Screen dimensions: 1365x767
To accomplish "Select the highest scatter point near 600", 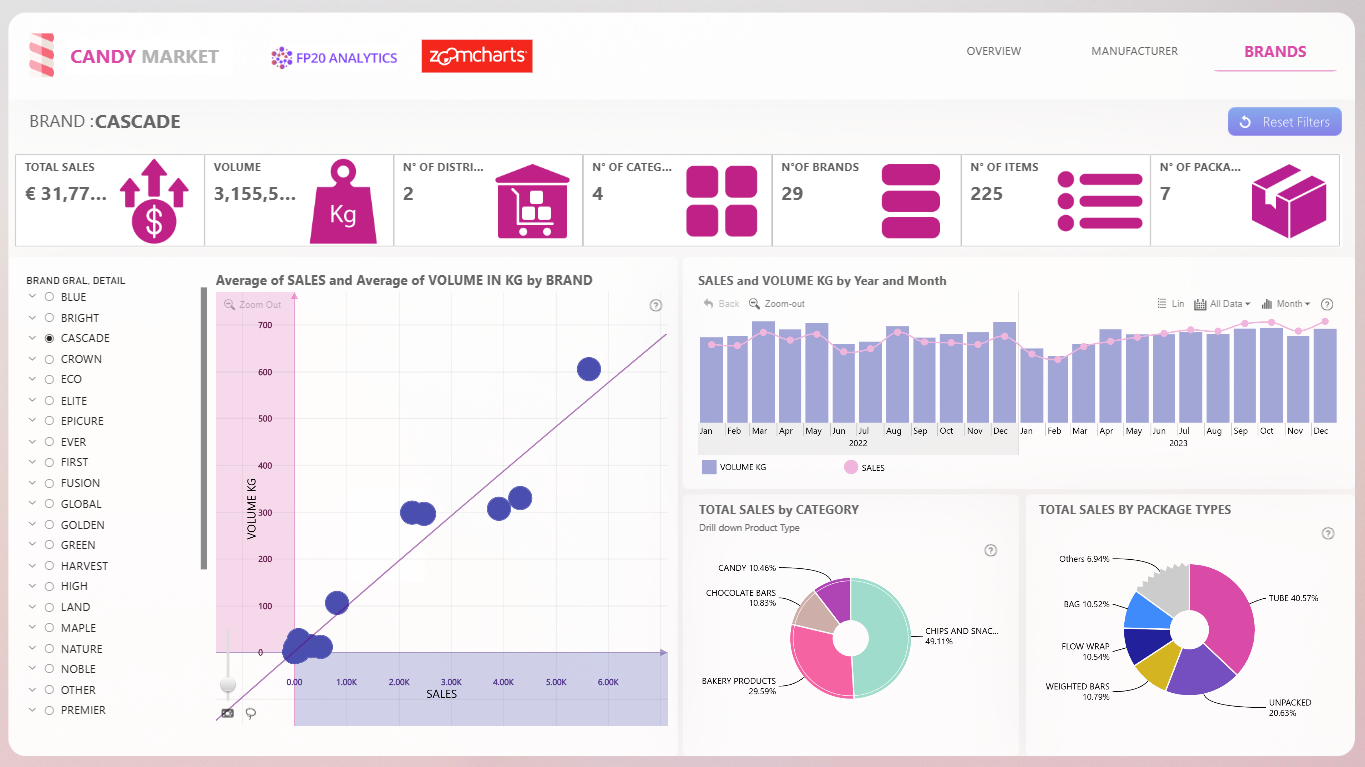I will pyautogui.click(x=589, y=369).
